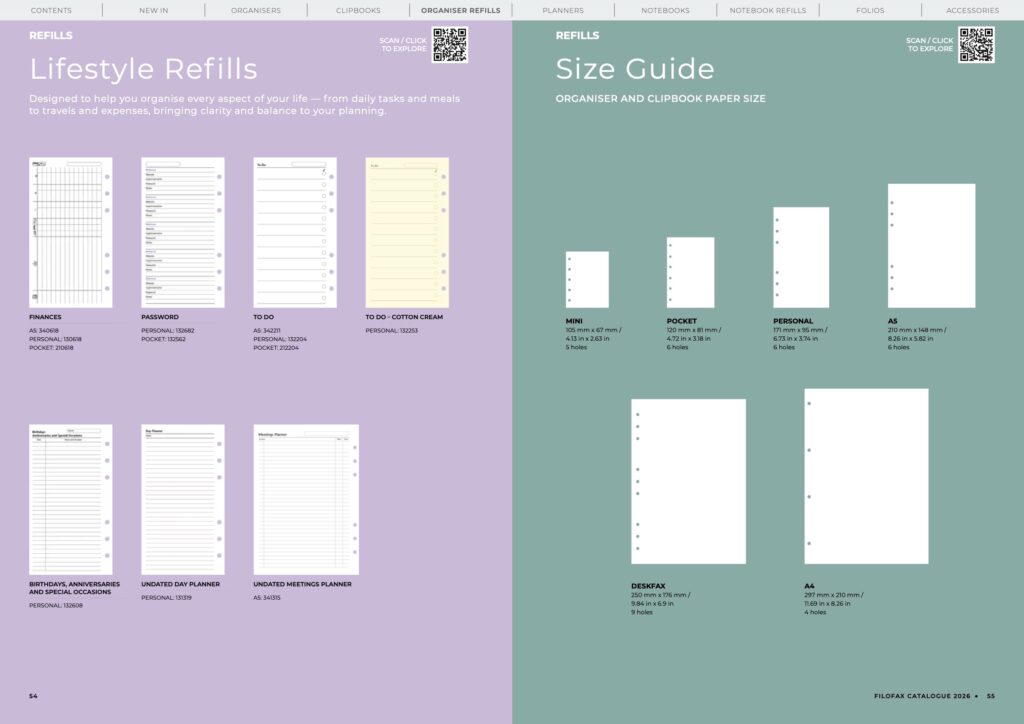
Task: Jump to the Folios tab
Action: pyautogui.click(x=870, y=10)
